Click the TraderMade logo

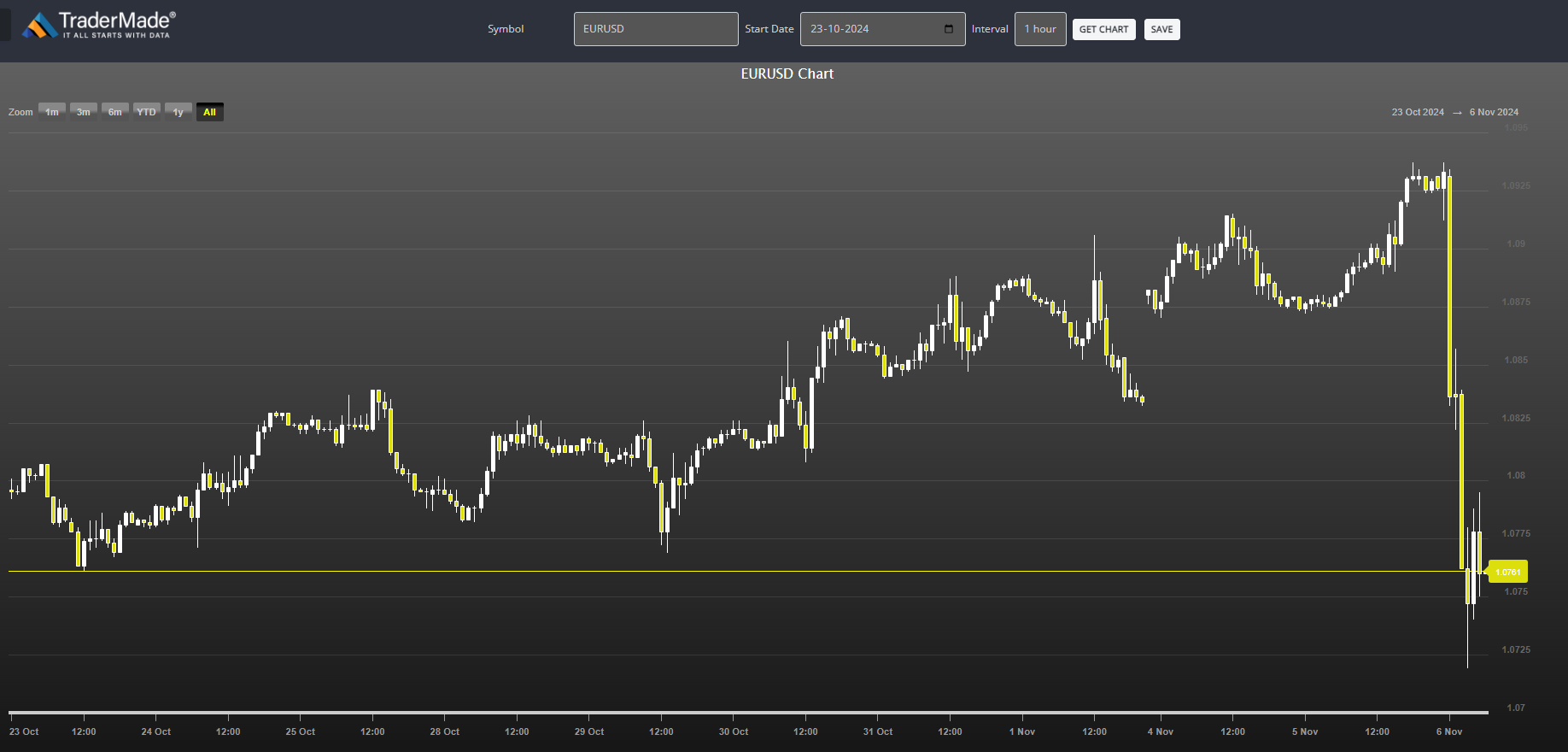(99, 25)
